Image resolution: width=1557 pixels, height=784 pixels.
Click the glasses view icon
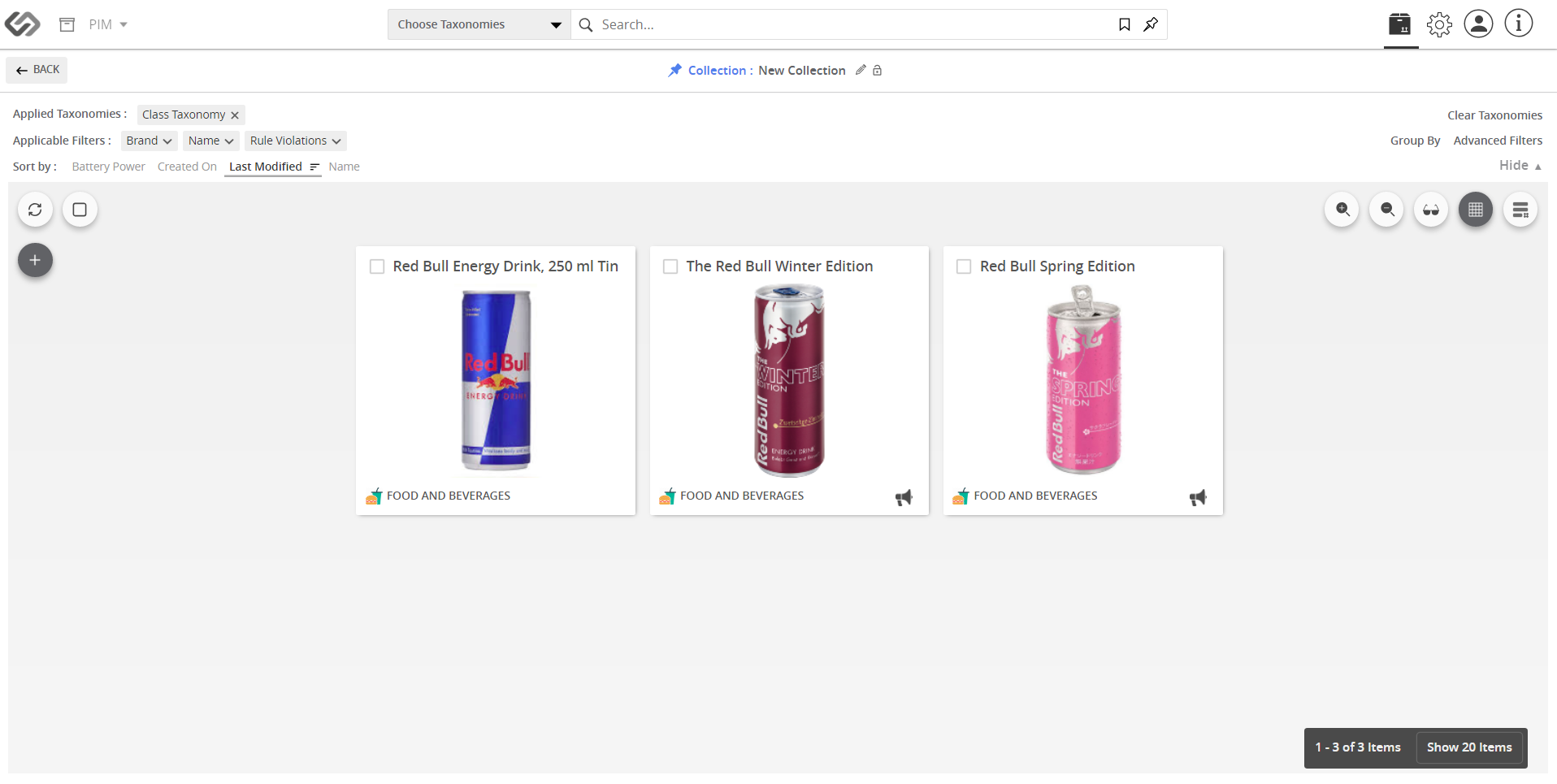(x=1431, y=210)
